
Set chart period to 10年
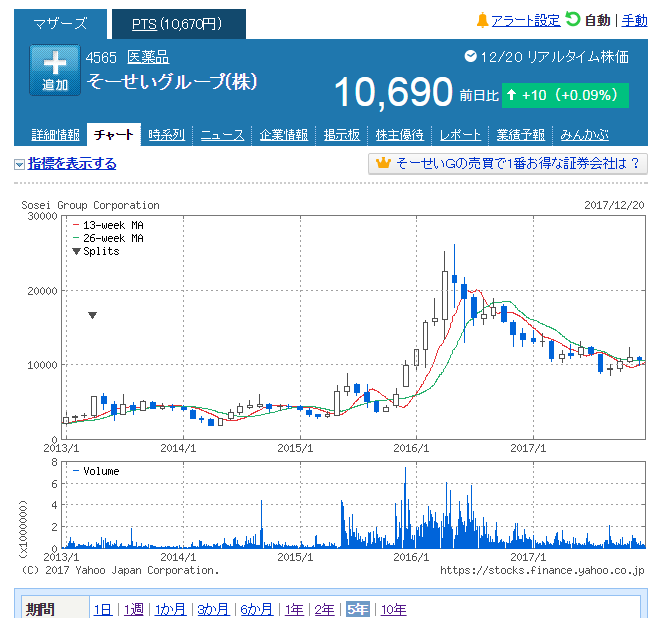pyautogui.click(x=393, y=610)
